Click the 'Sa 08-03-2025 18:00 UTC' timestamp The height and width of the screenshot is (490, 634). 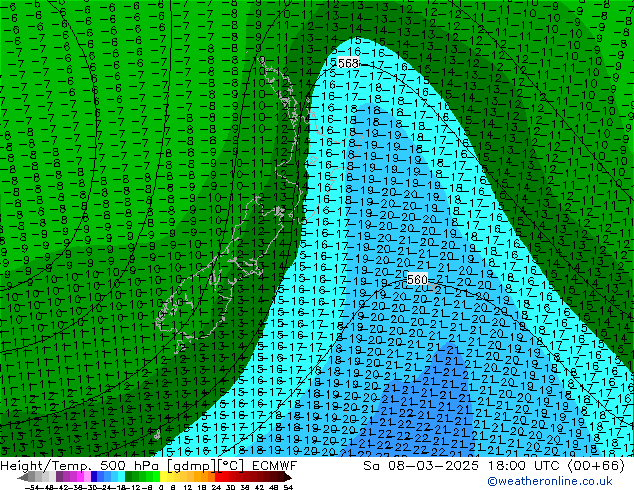click(463, 465)
